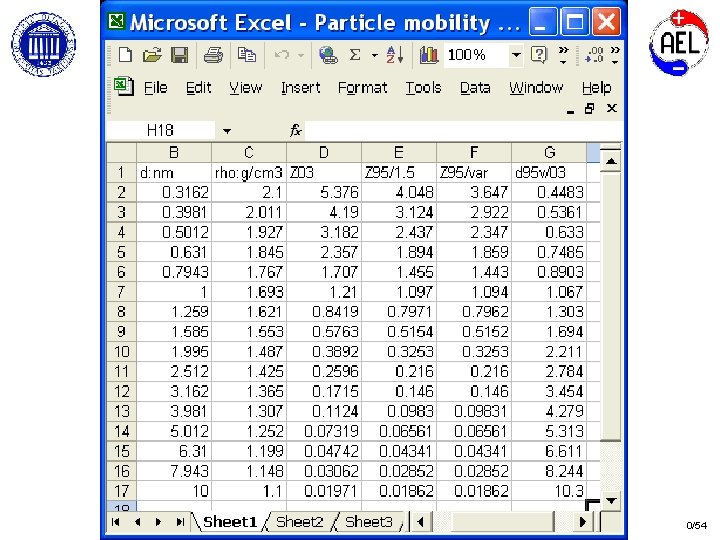
Task: Close the inner workbook window
Action: (x=611, y=108)
